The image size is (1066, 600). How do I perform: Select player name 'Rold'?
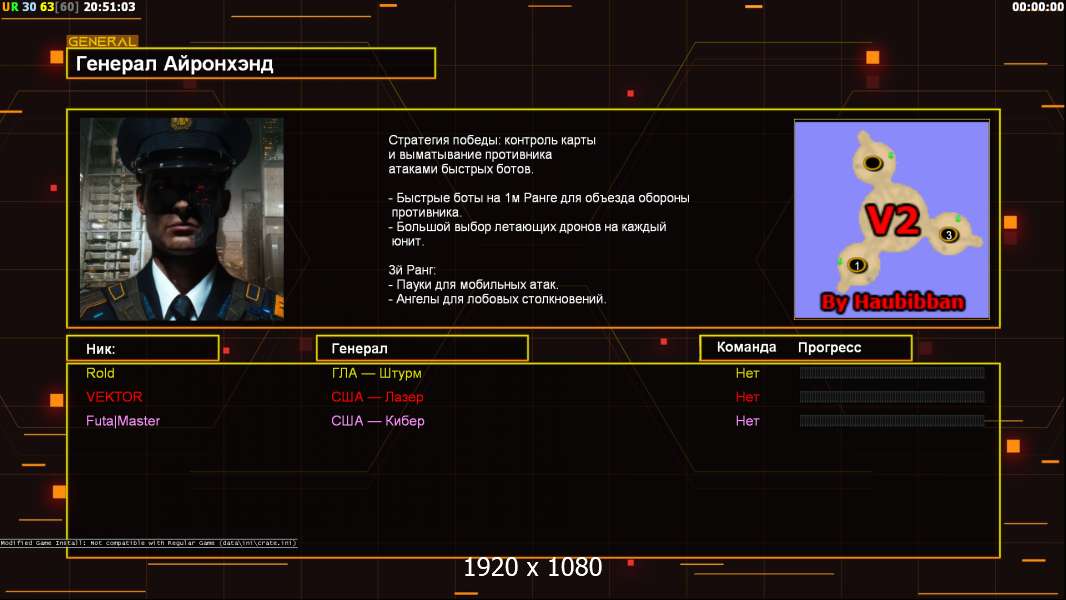[x=100, y=373]
